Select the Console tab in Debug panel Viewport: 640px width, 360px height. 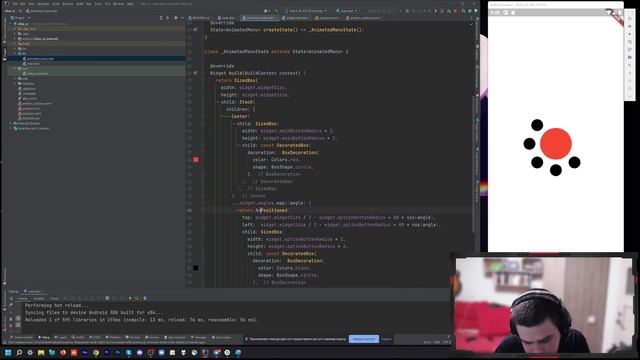click(22, 298)
